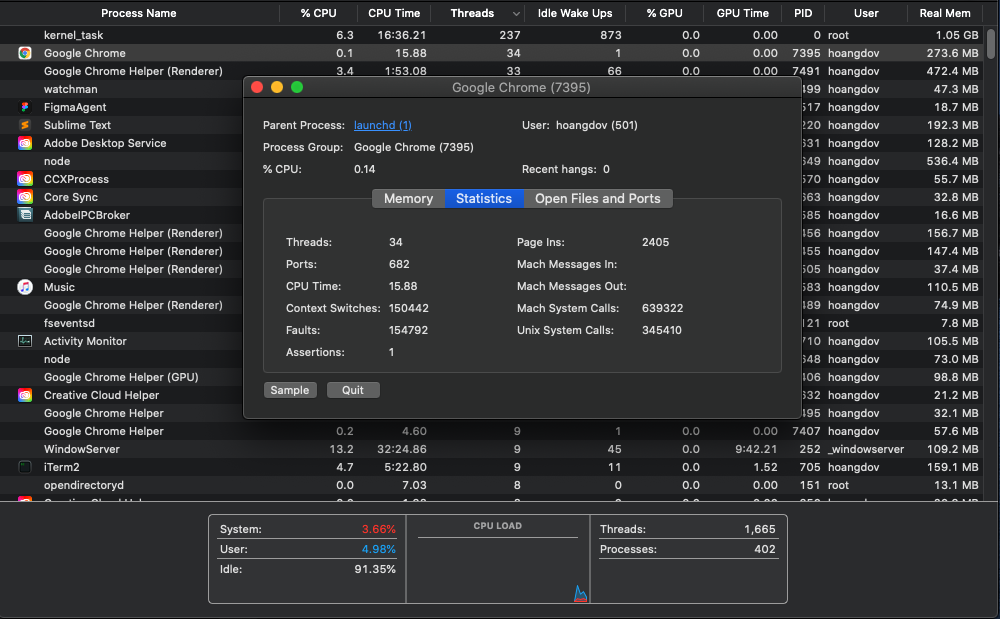
Task: Click the CCXProcess icon
Action: click(x=25, y=179)
